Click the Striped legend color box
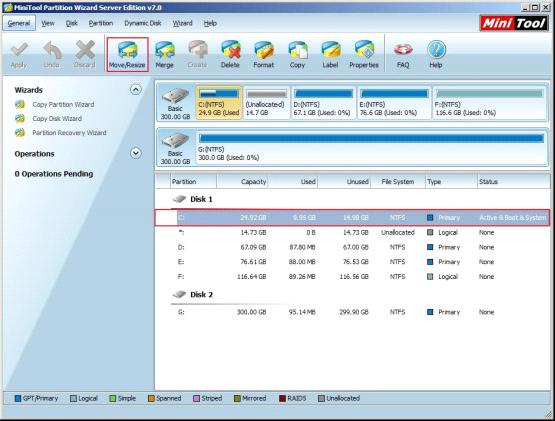Image resolution: width=555 pixels, height=421 pixels. click(x=196, y=398)
